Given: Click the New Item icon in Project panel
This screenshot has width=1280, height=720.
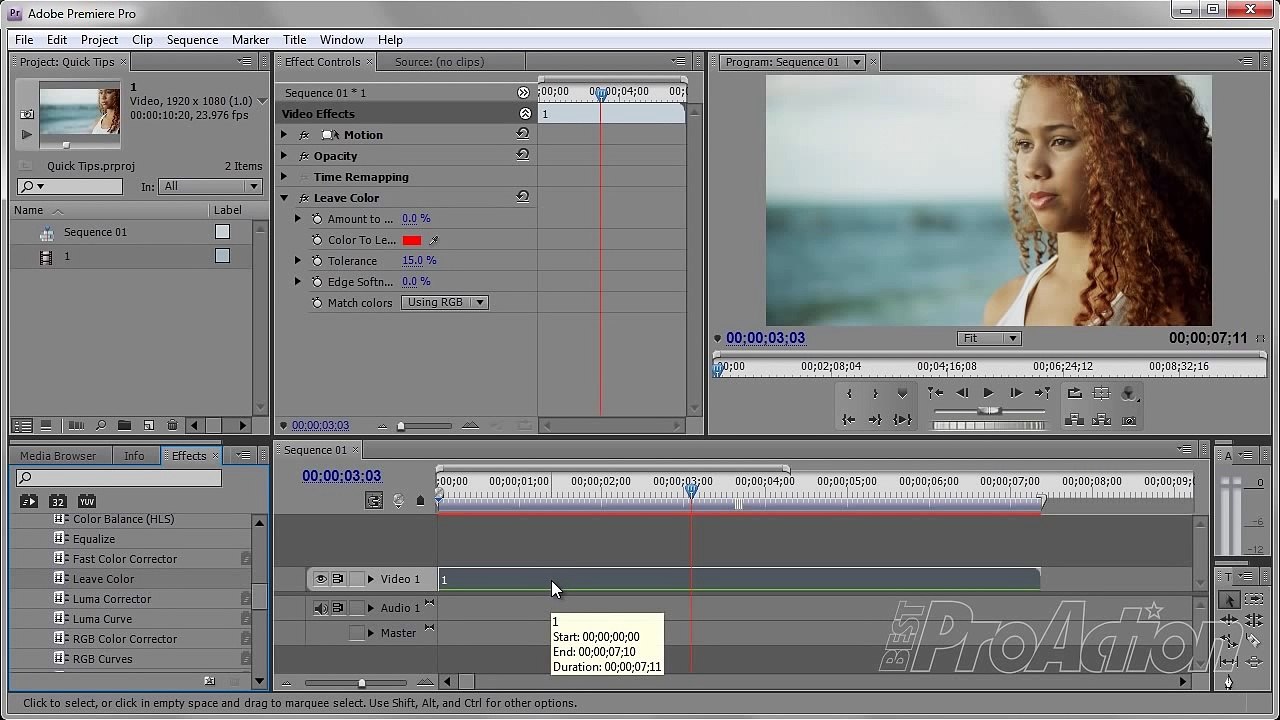Looking at the screenshot, I should (x=148, y=425).
